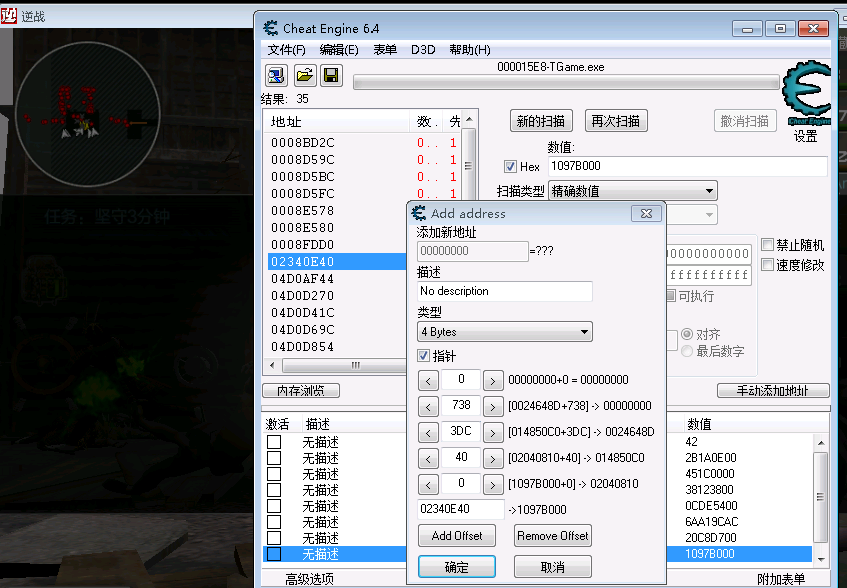
Task: Click Add Offset button
Action: 456,536
